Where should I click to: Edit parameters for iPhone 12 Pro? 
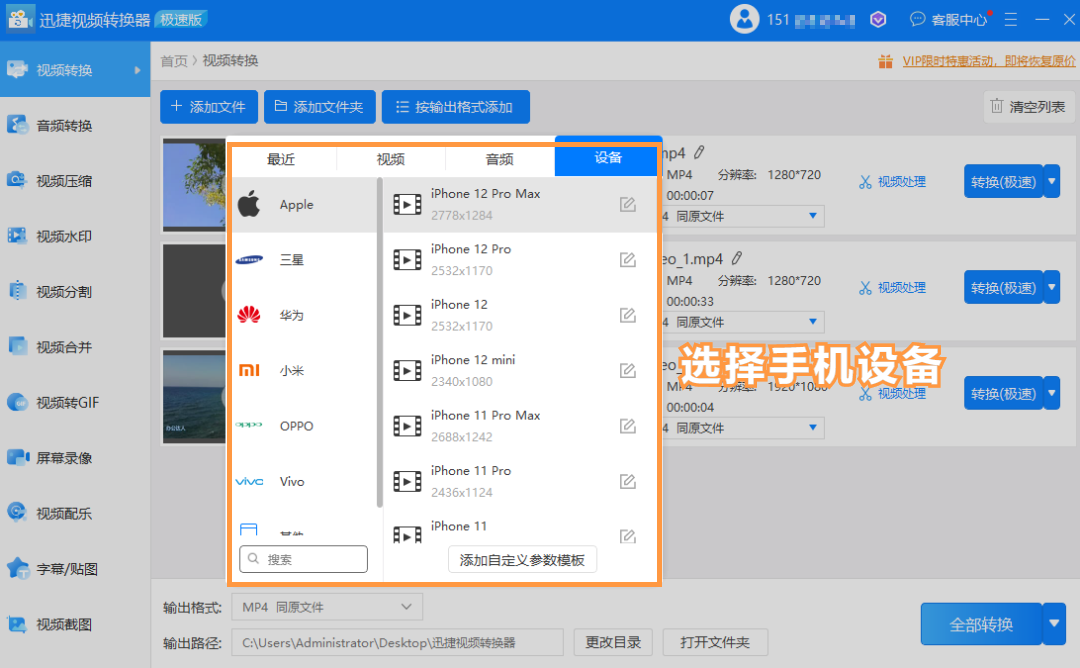(627, 260)
